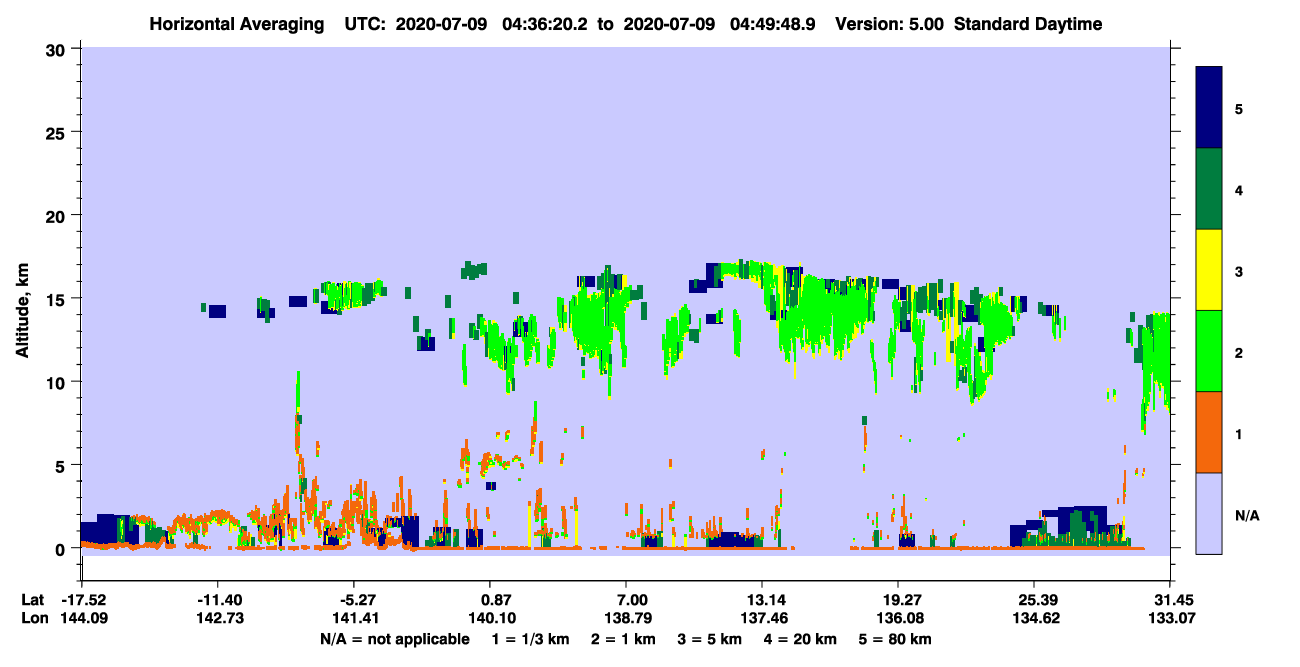Click legend text 'N/A = not applicable'
Viewport: 1300px width, 667px height.
pyautogui.click(x=394, y=639)
